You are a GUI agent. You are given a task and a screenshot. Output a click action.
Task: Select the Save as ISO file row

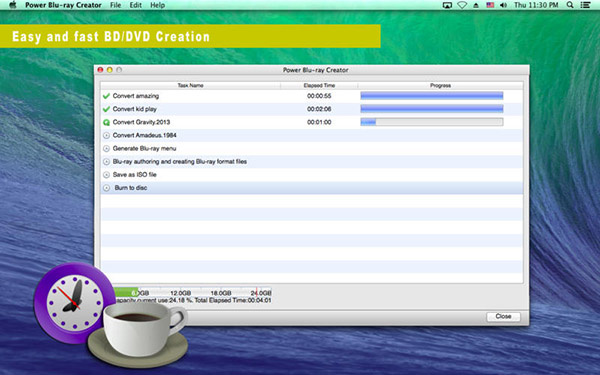point(312,175)
